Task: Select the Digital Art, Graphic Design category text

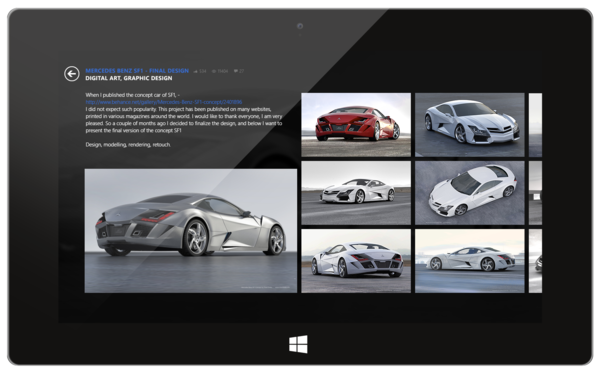Action: tap(129, 78)
